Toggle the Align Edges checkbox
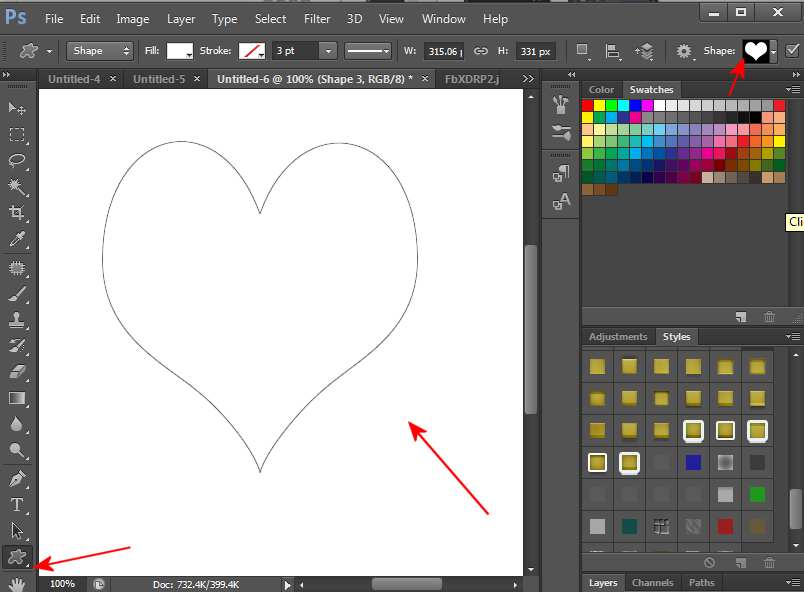The height and width of the screenshot is (592, 804). pos(793,51)
